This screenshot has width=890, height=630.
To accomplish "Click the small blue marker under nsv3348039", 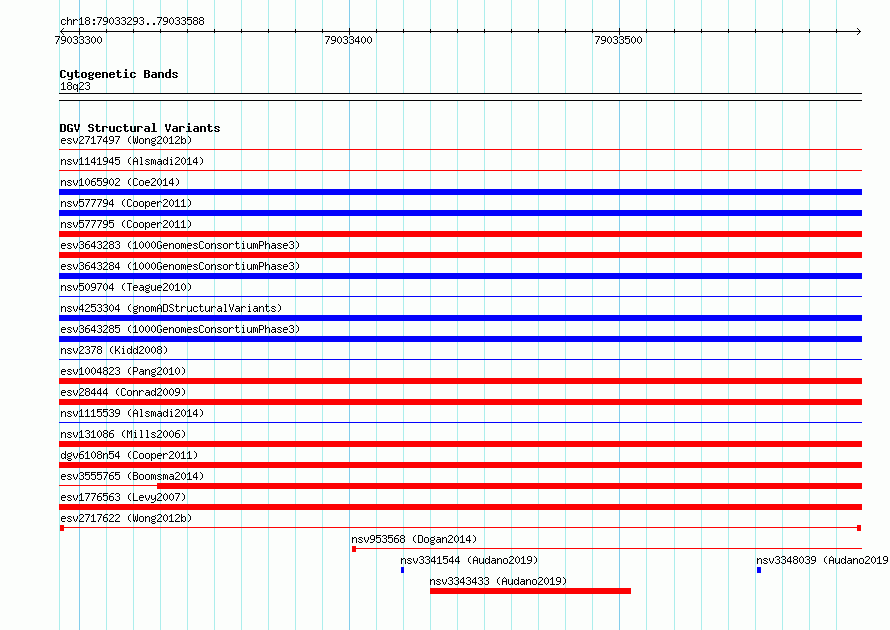I will 759,570.
